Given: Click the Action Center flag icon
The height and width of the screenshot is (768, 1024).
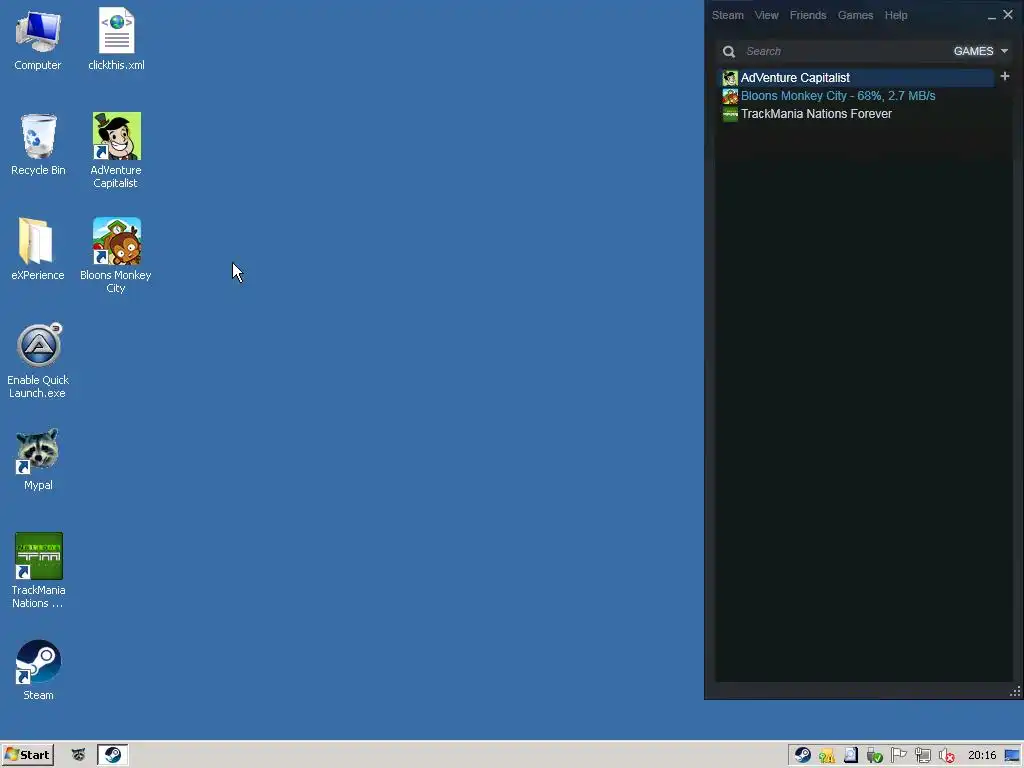Looking at the screenshot, I should pyautogui.click(x=899, y=755).
